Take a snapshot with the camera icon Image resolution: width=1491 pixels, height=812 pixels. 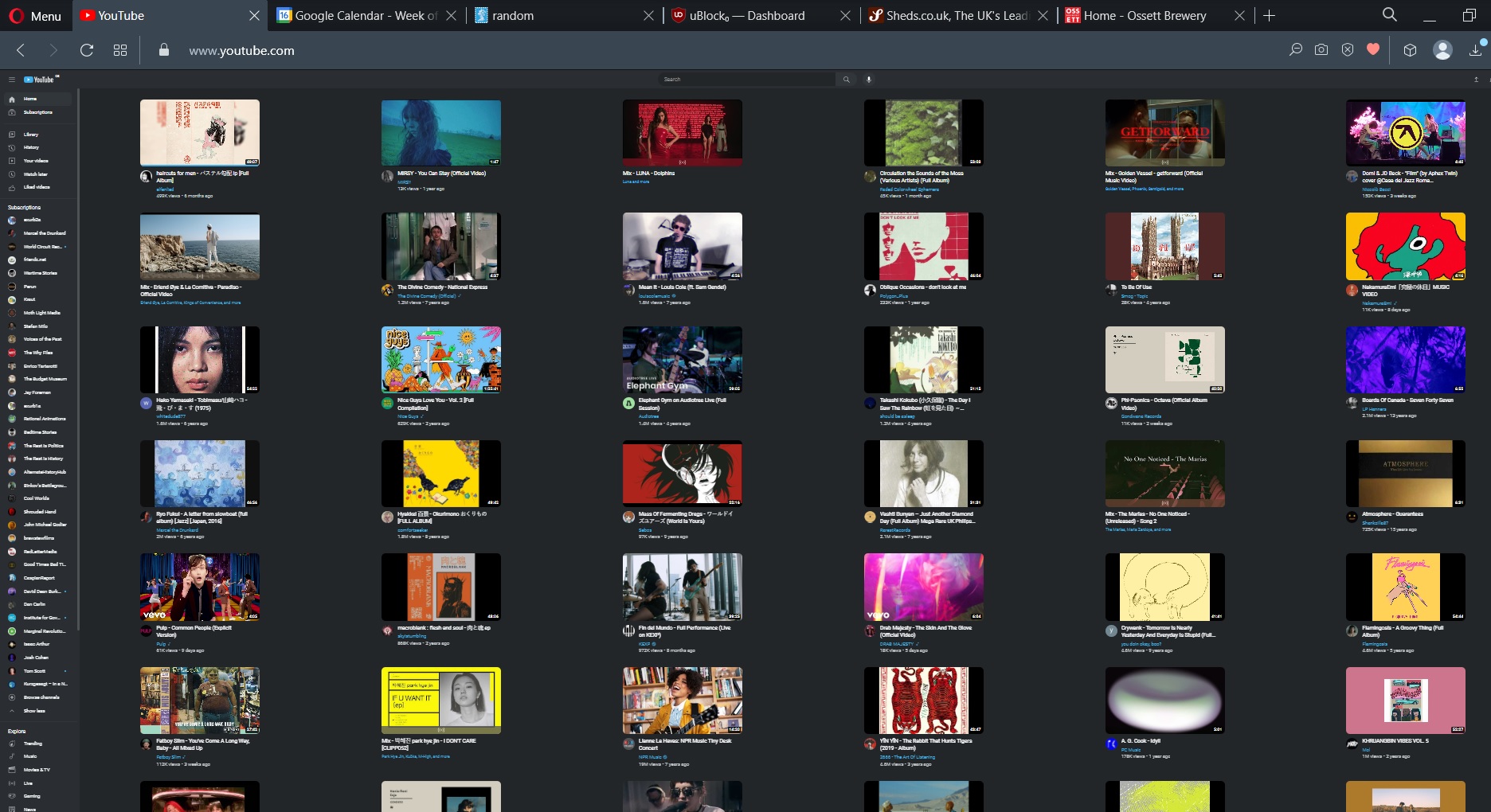pyautogui.click(x=1321, y=49)
